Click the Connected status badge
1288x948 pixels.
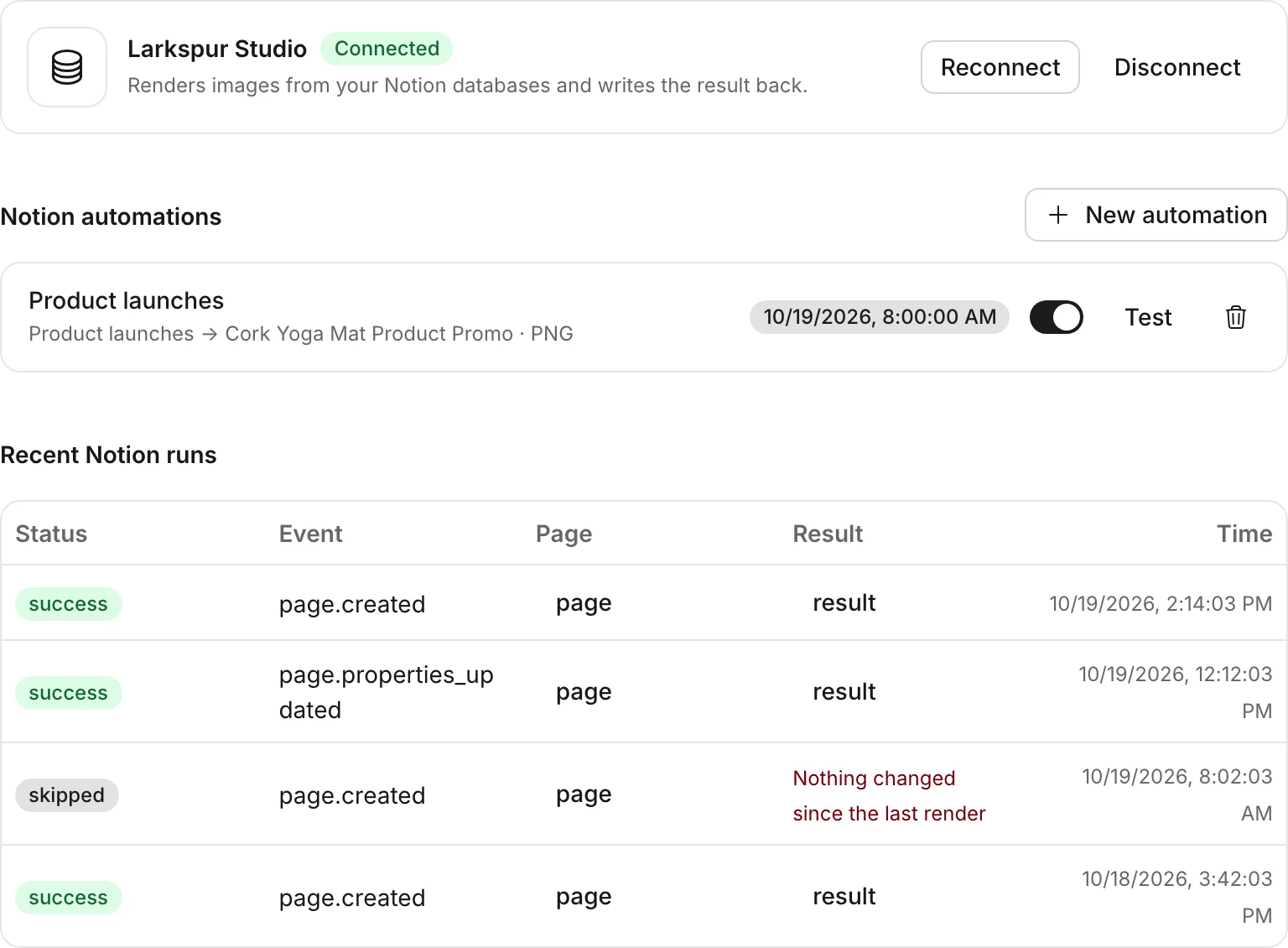pyautogui.click(x=387, y=49)
